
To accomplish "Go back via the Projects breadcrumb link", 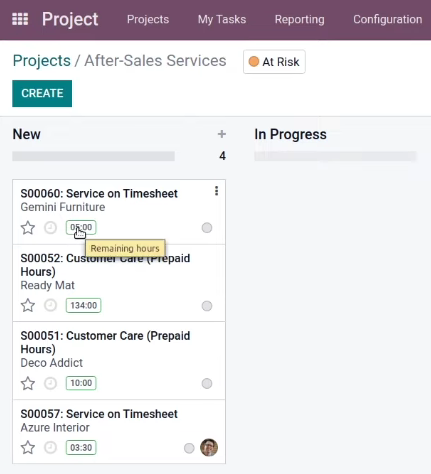I will (x=42, y=61).
